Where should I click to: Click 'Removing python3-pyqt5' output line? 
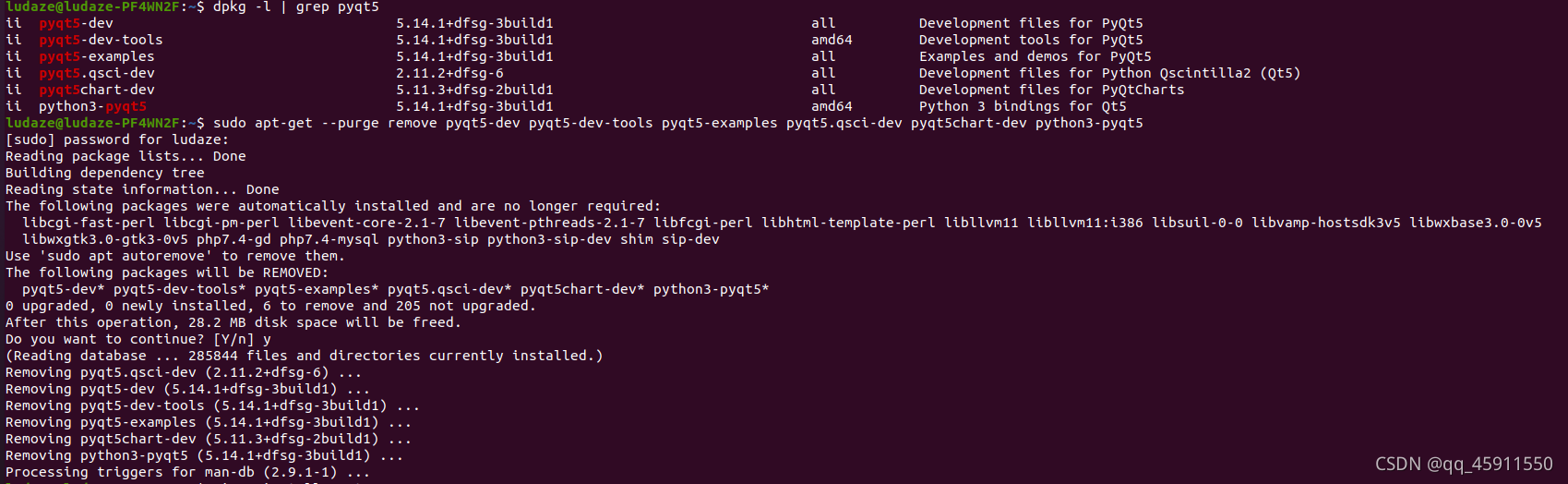tap(205, 455)
